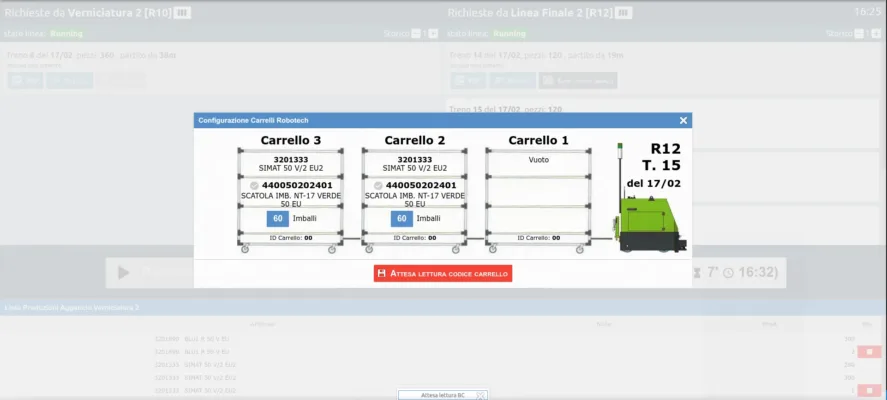Select the 60 Imballi value on Carrello 3
Image resolution: width=887 pixels, height=400 pixels.
pos(278,218)
